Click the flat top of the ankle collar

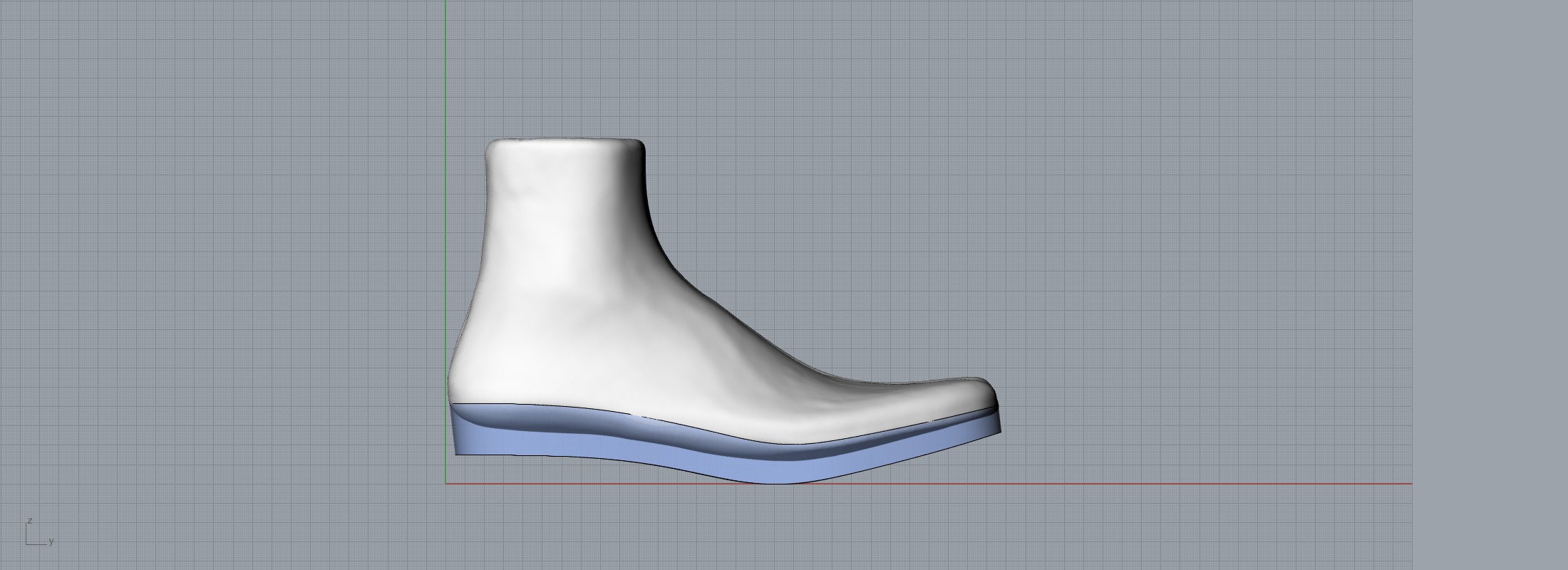563,141
